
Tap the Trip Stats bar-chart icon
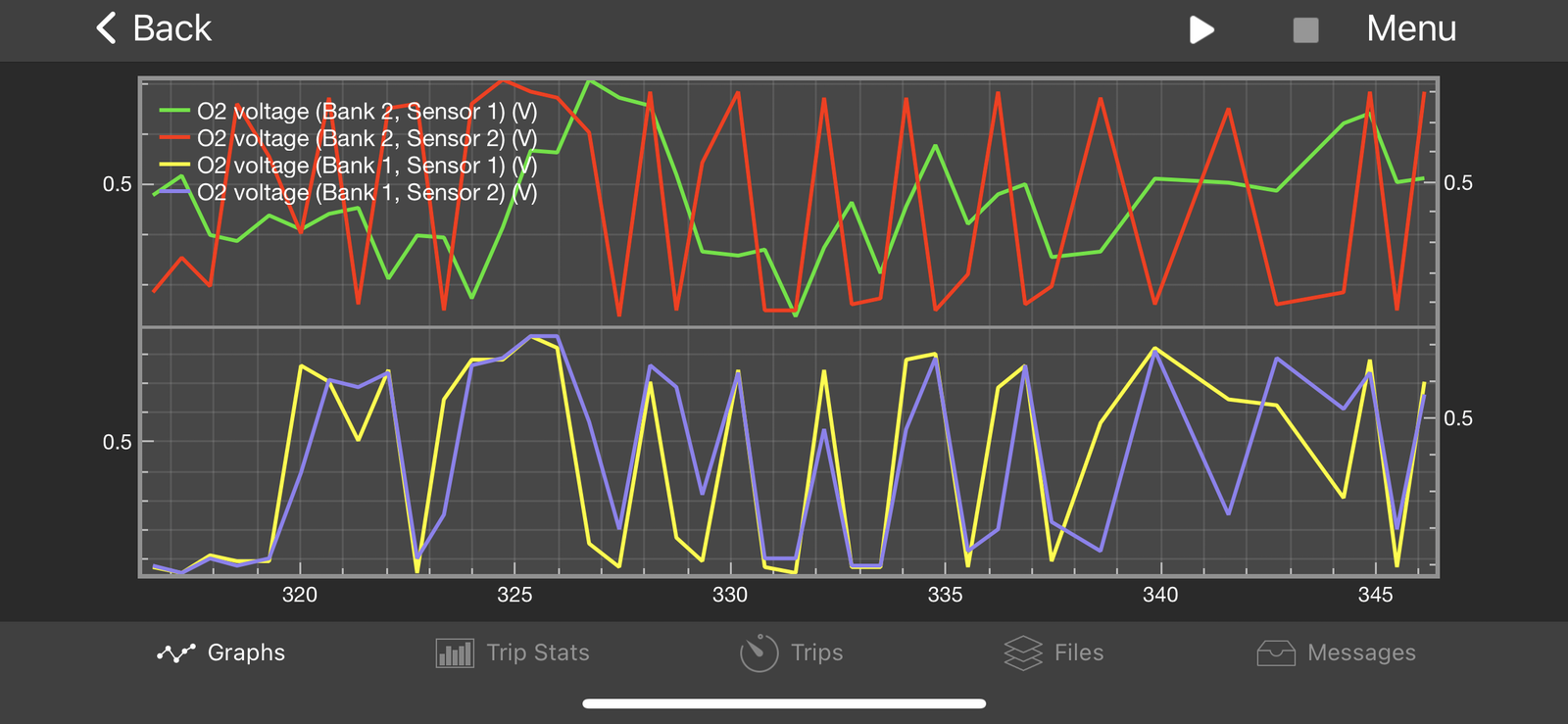coord(455,653)
